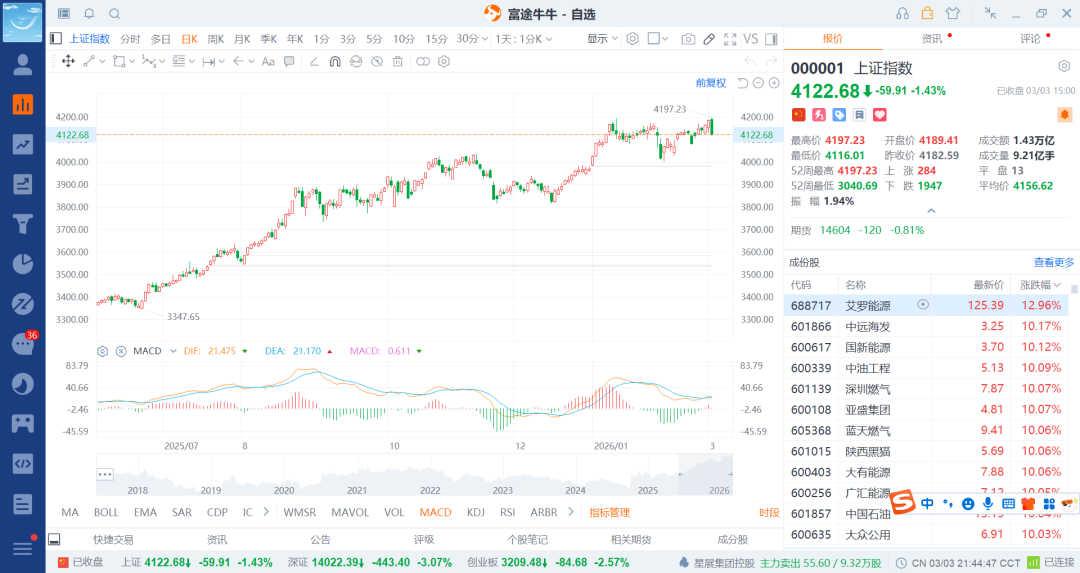1080x573 pixels.
Task: Open customer service headset icon
Action: pyautogui.click(x=903, y=13)
